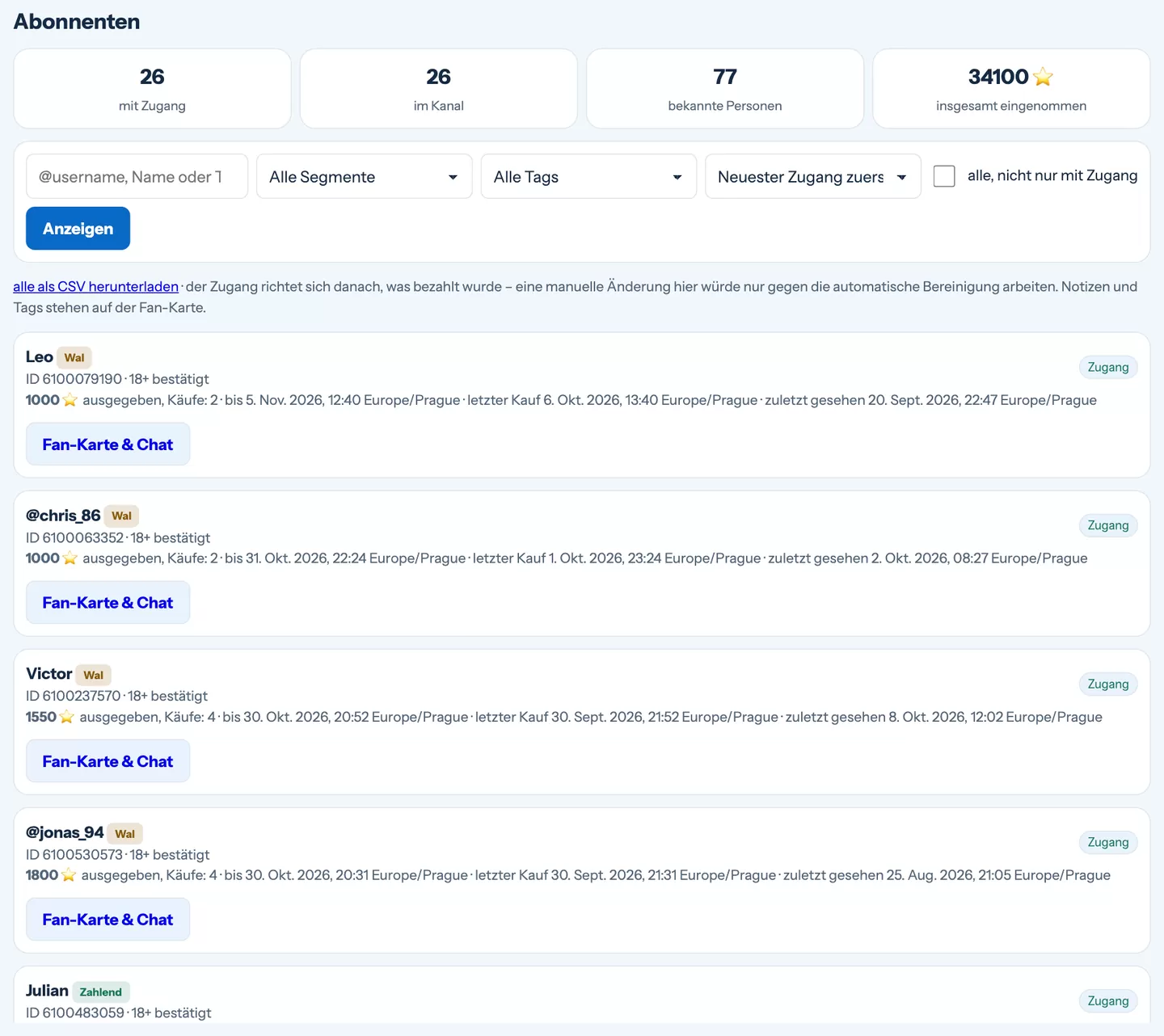Click the Wal tag beside Victor
Viewport: 1164px width, 1036px height.
[93, 675]
